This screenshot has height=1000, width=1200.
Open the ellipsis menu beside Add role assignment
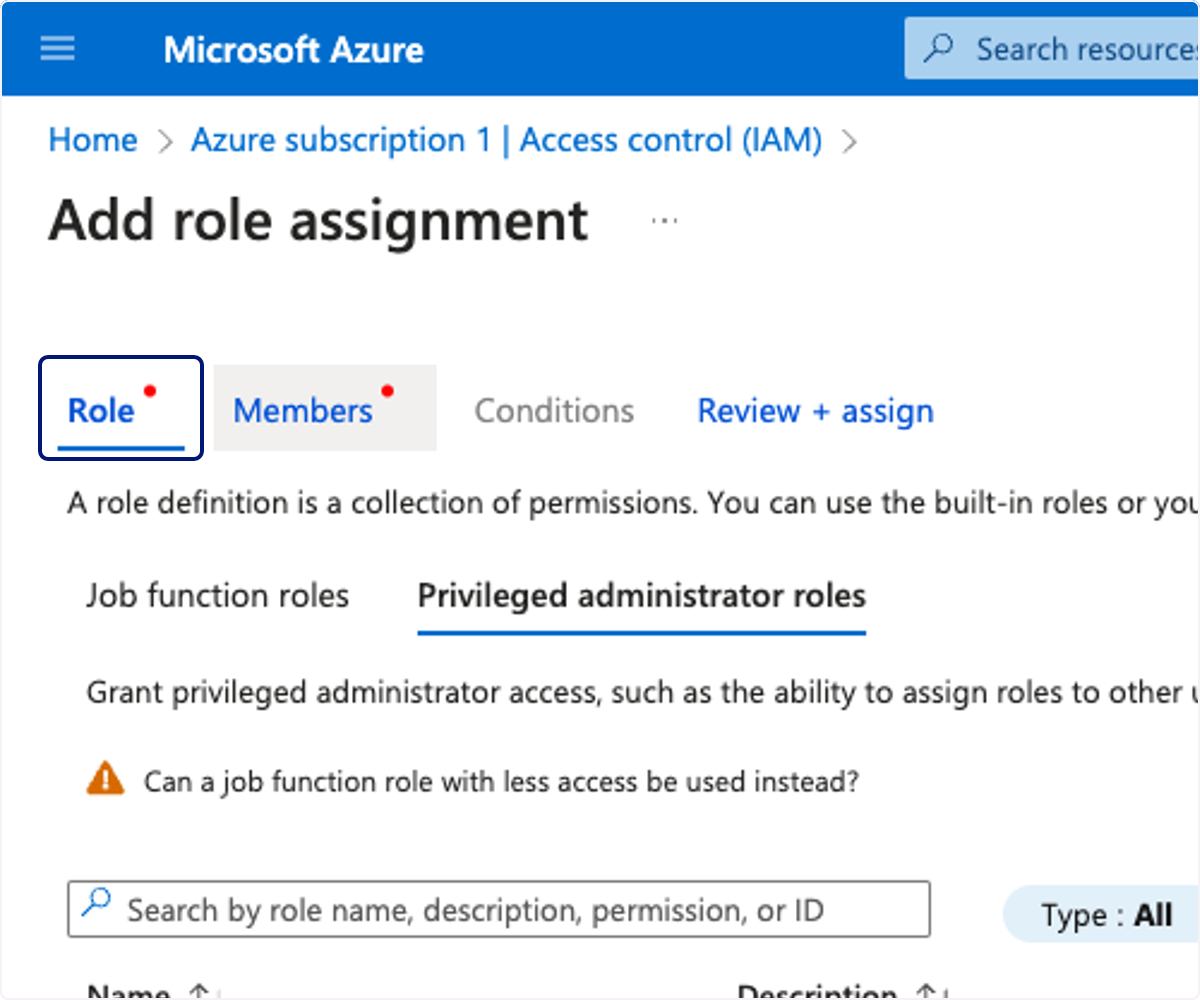664,221
